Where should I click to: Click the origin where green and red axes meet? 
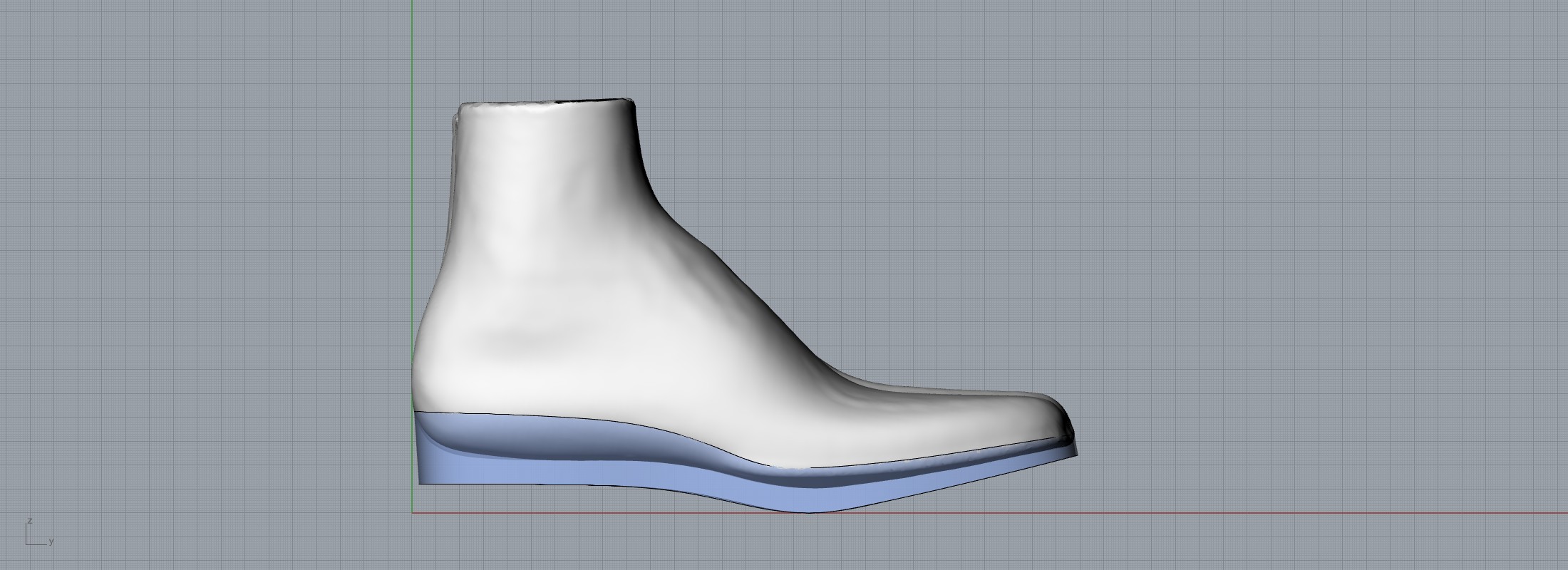pos(412,512)
